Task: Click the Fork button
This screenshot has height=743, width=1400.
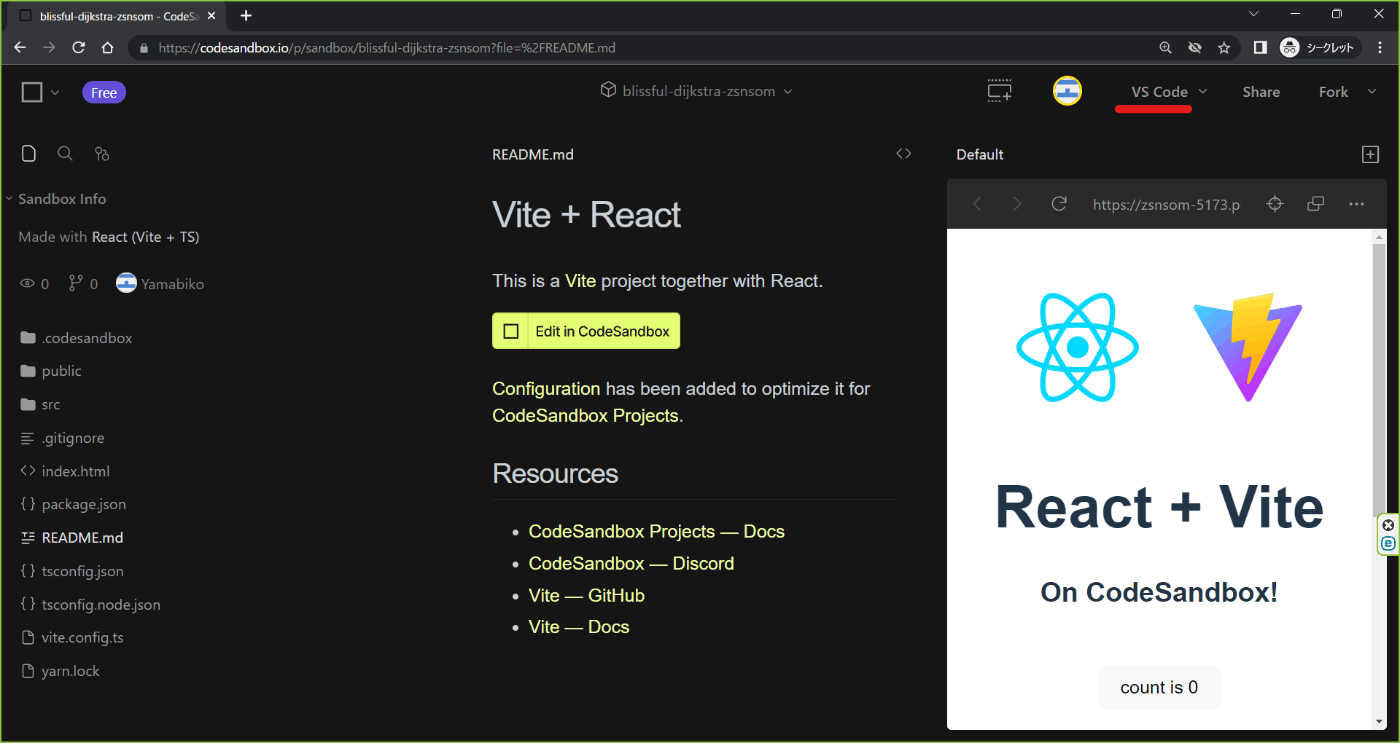Action: click(x=1333, y=92)
